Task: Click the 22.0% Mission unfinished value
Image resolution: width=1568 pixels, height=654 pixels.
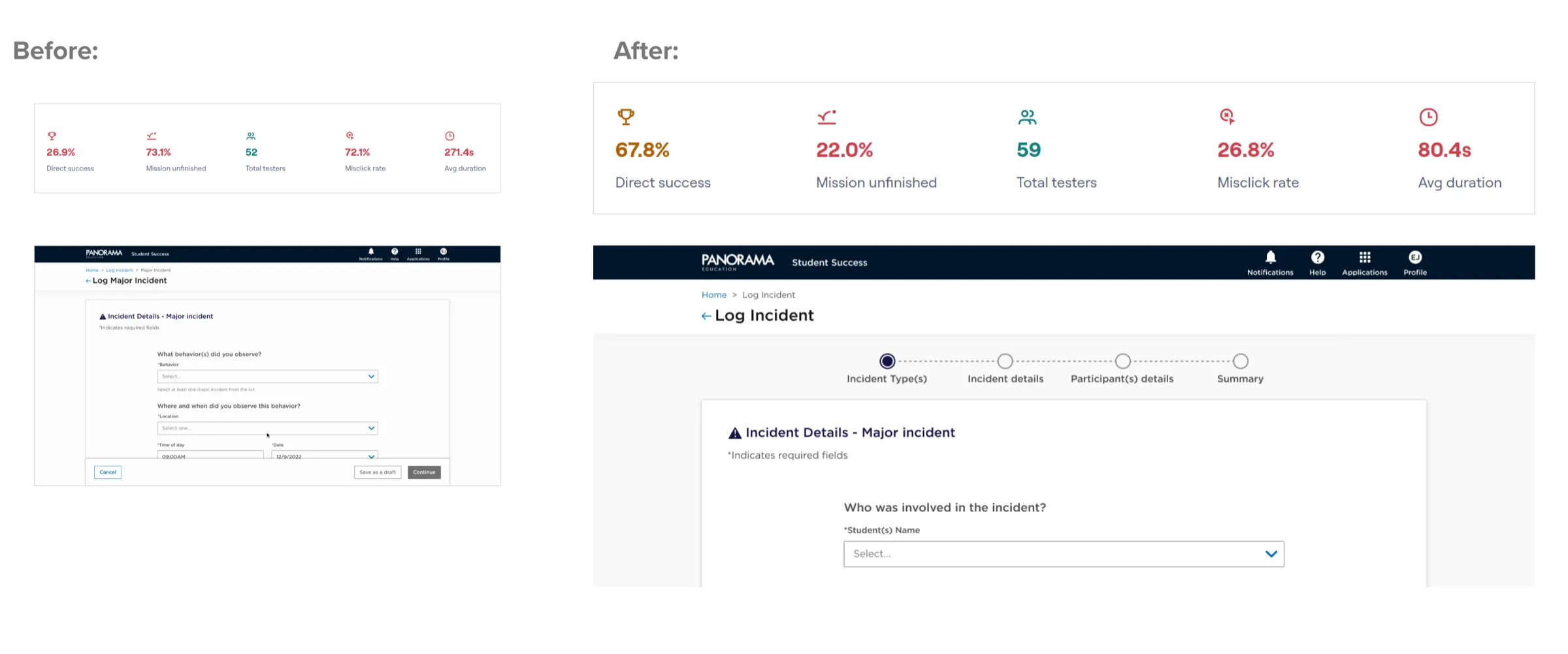Action: tap(844, 150)
